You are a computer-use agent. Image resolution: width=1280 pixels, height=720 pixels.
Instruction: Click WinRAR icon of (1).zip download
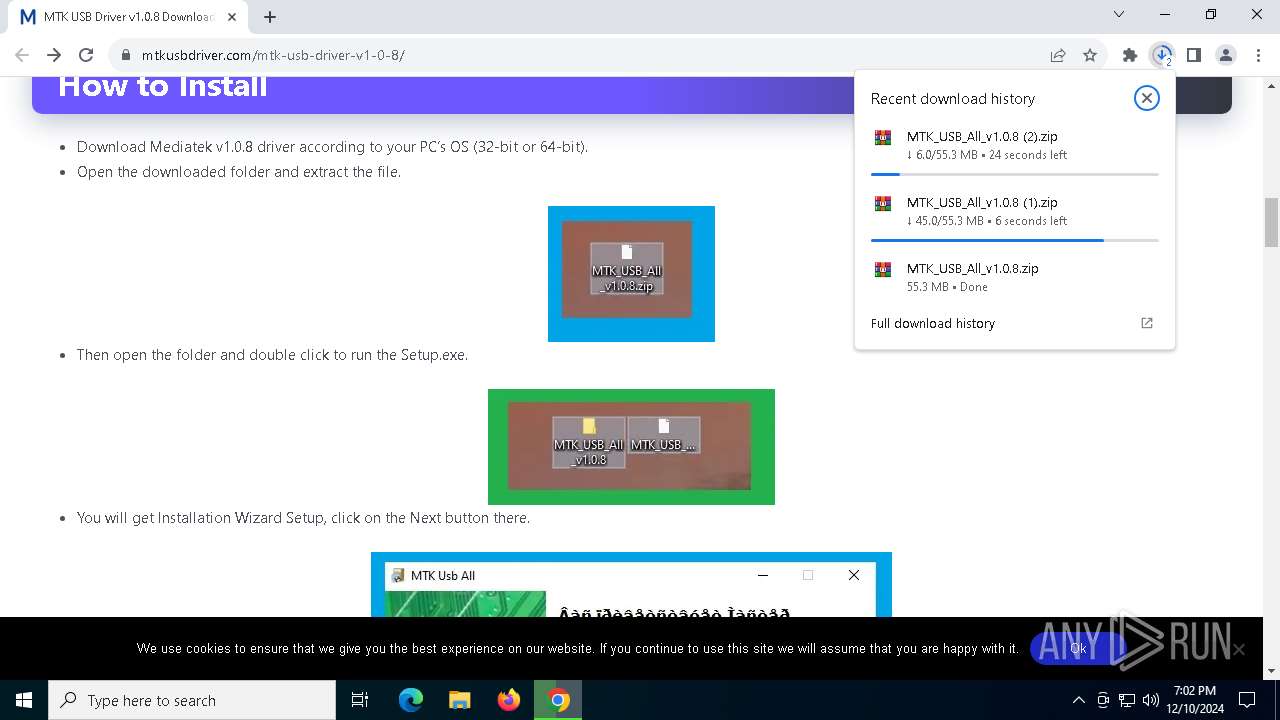coord(882,204)
